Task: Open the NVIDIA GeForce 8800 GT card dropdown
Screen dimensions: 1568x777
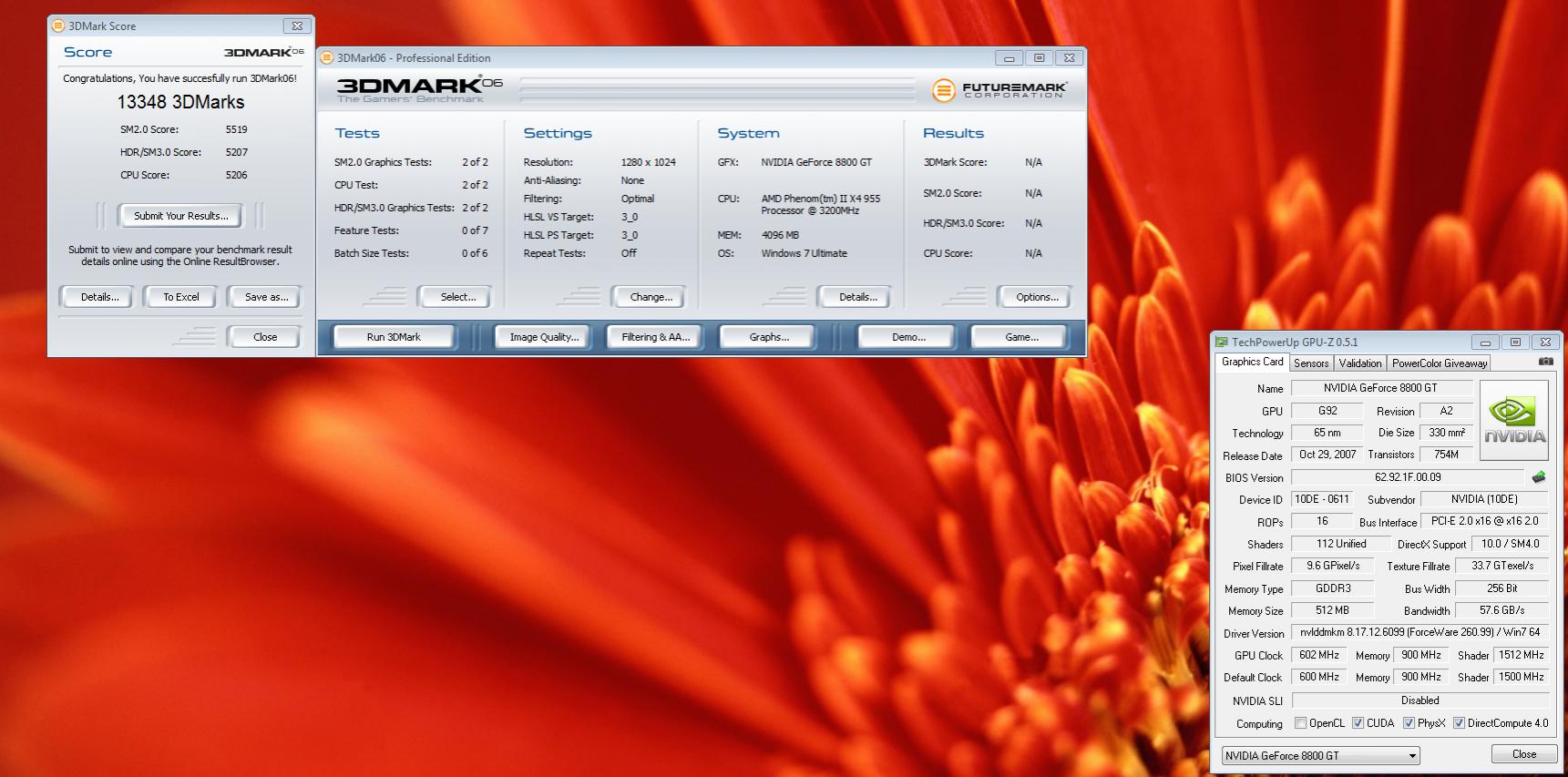Action: pyautogui.click(x=1321, y=756)
